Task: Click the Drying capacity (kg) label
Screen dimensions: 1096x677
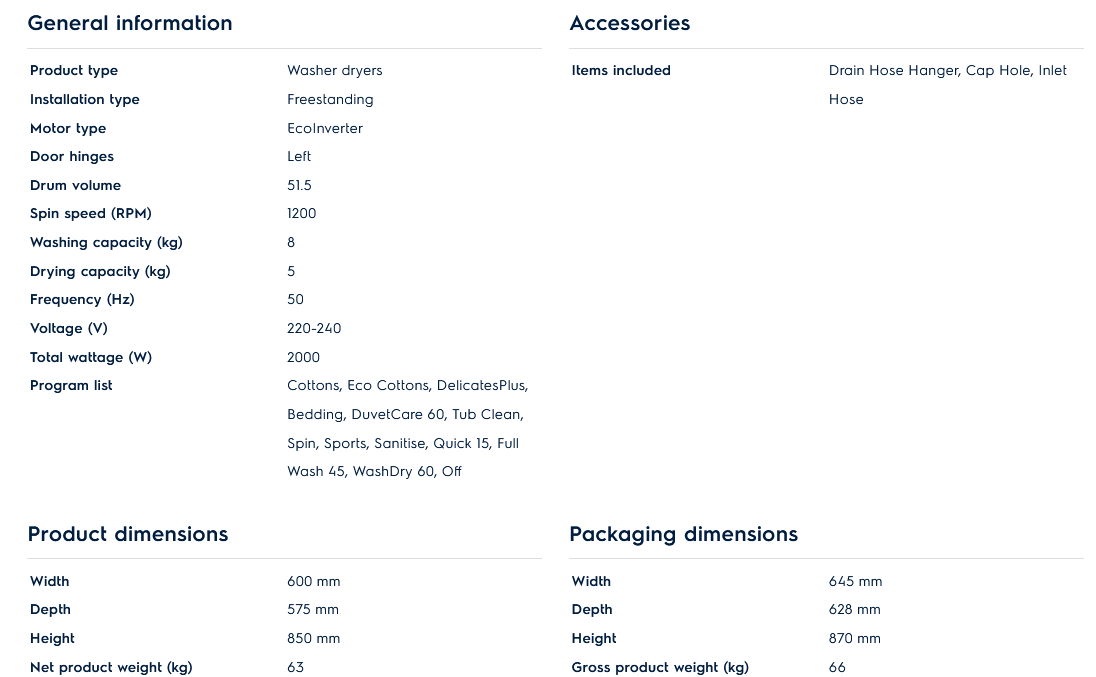Action: click(100, 271)
